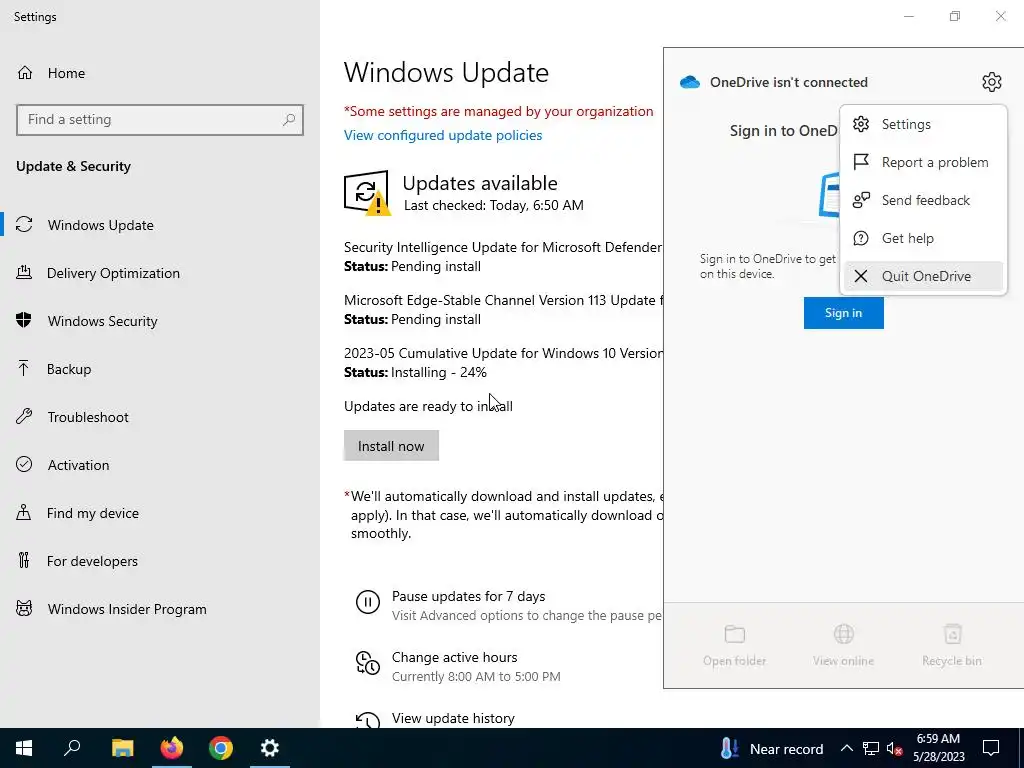Open taskbar Search magnifier
The width and height of the screenshot is (1024, 768).
(72, 748)
